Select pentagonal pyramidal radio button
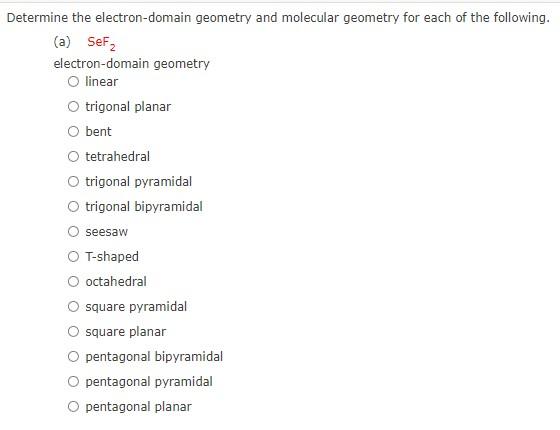The height and width of the screenshot is (430, 560). pos(73,381)
